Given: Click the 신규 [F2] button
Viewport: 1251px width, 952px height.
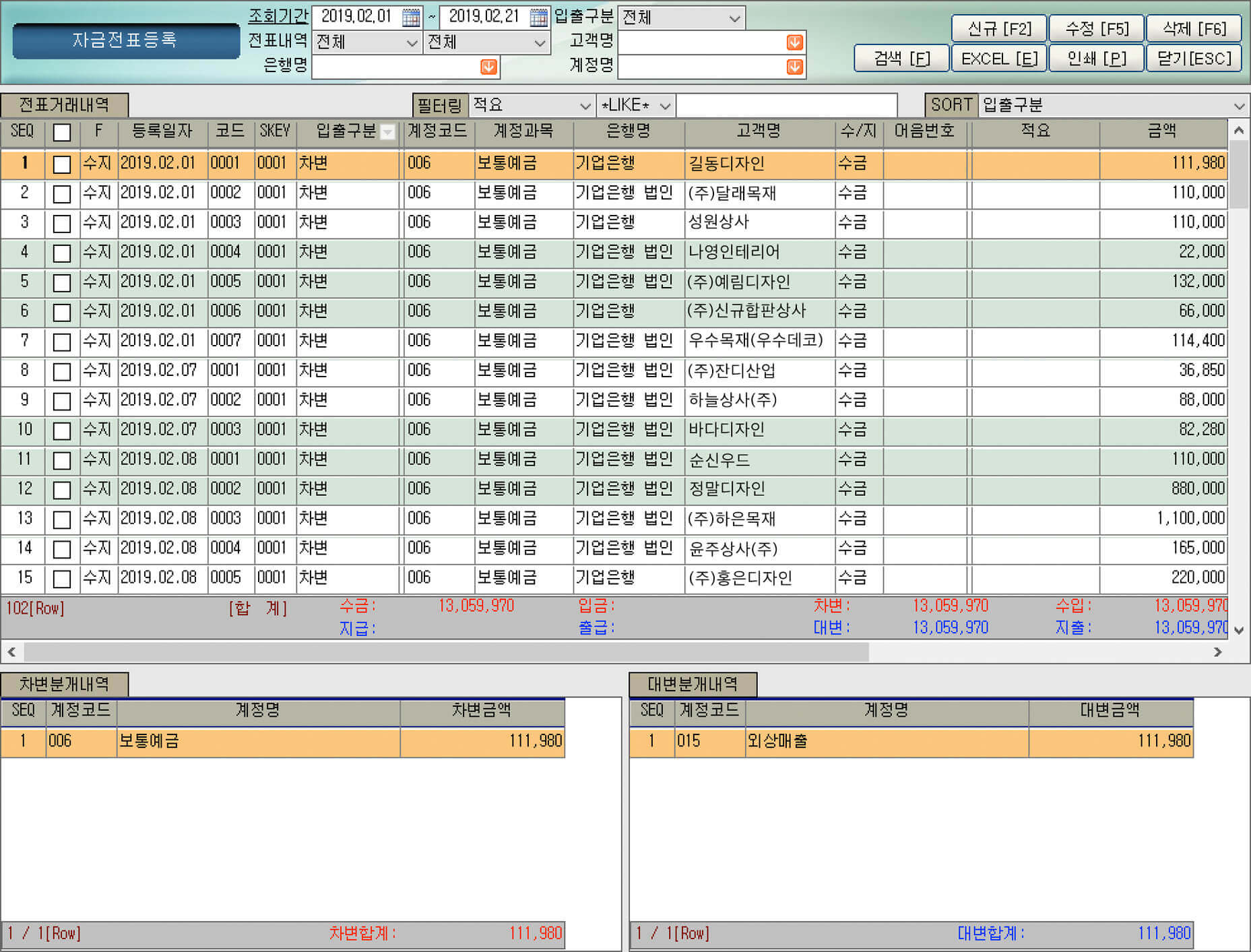Looking at the screenshot, I should (x=999, y=29).
